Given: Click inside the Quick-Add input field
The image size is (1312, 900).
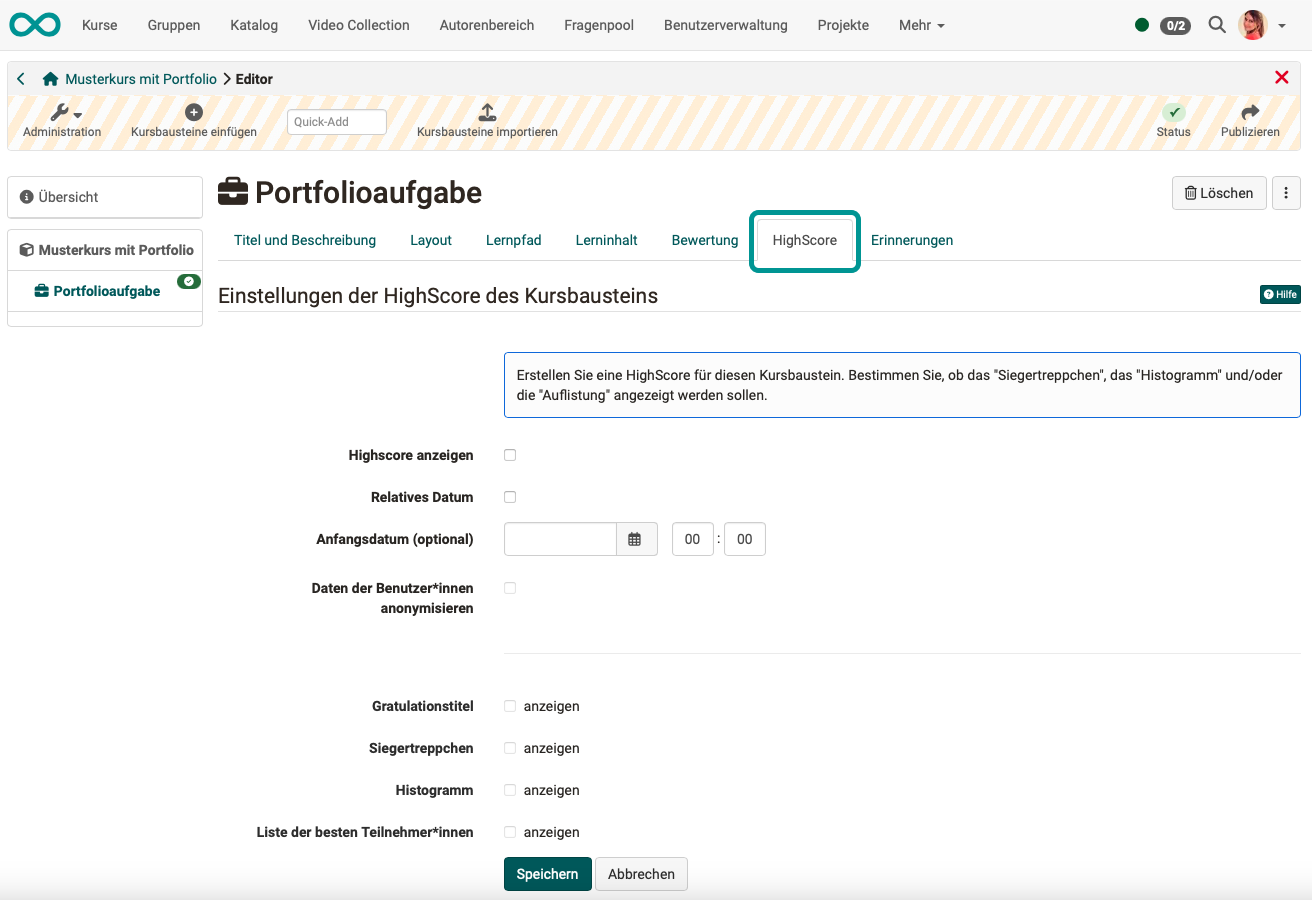Looking at the screenshot, I should point(336,121).
